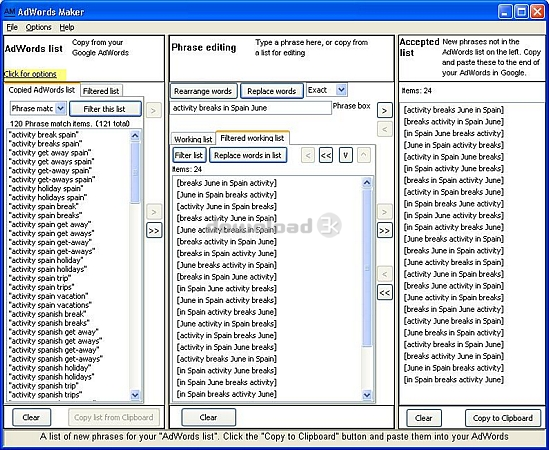Image resolution: width=549 pixels, height=450 pixels.
Task: Open the File menu
Action: [x=12, y=27]
